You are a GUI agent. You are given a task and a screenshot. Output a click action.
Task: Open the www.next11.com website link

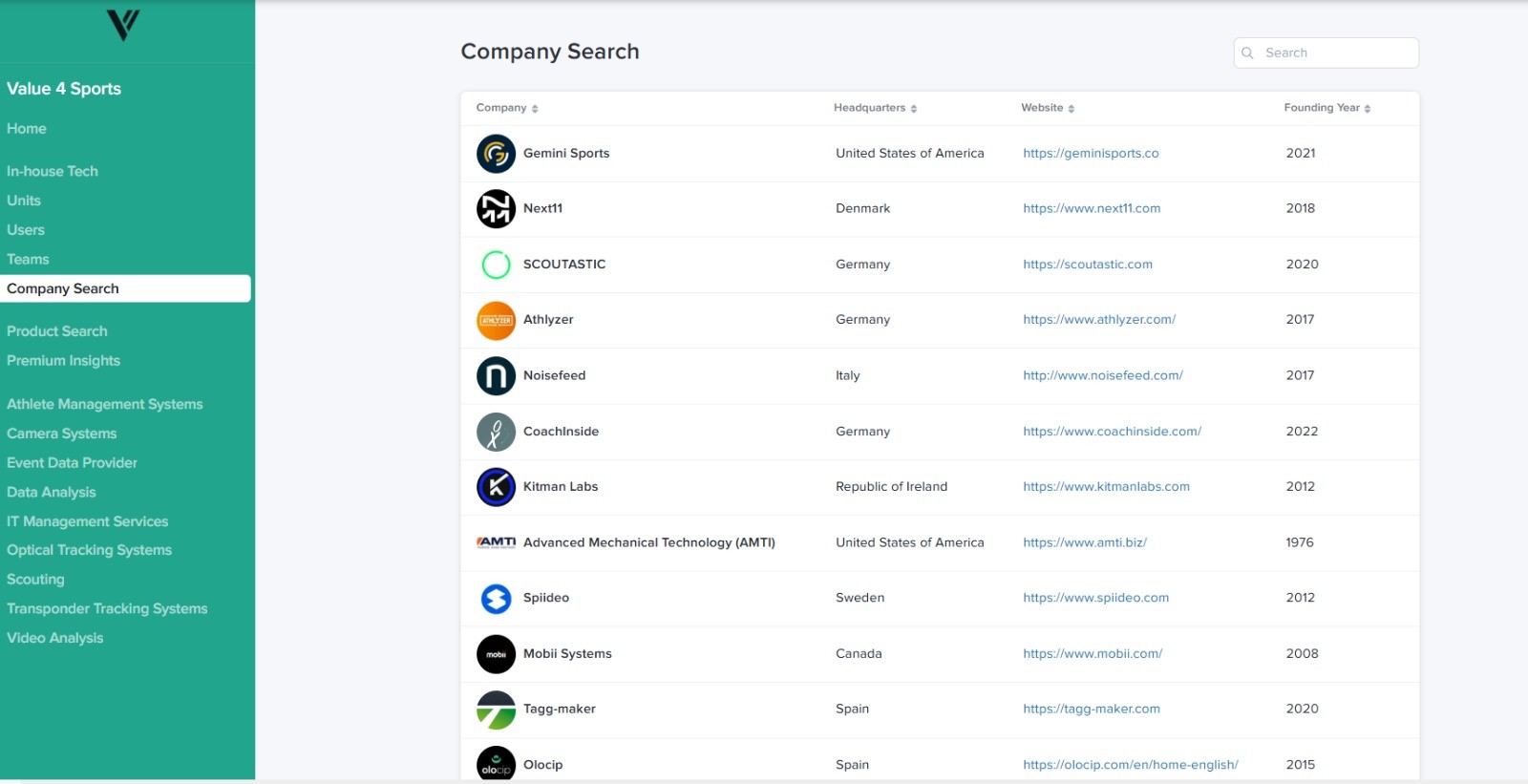pos(1092,209)
